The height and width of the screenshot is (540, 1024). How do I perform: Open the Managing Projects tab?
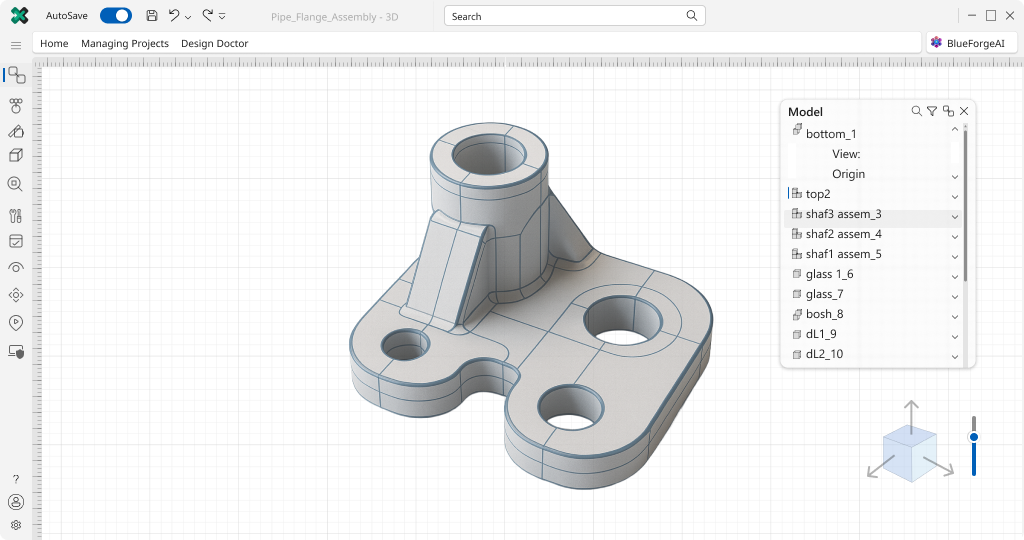[125, 44]
